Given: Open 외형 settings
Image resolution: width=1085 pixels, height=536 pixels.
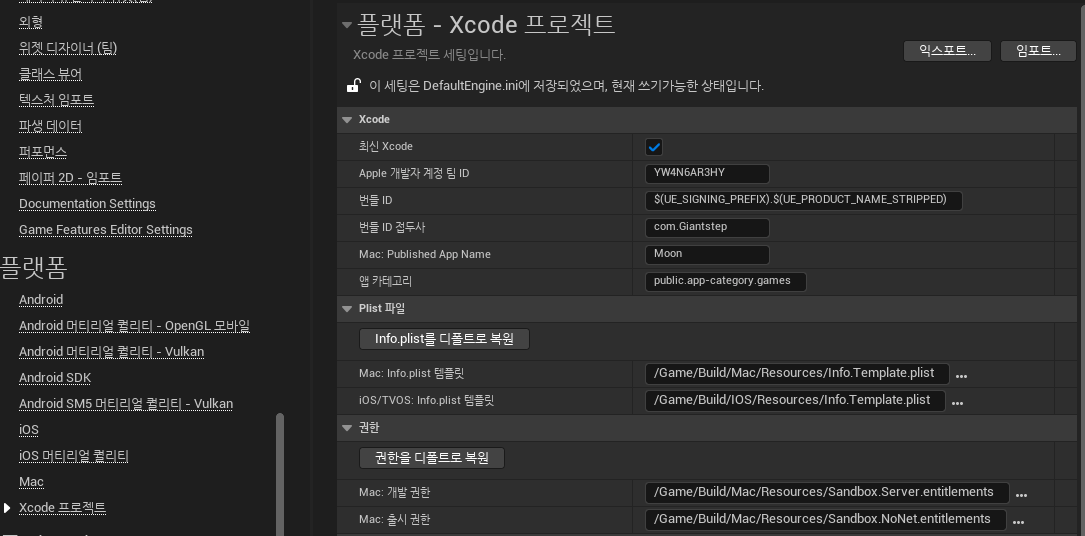Looking at the screenshot, I should pyautogui.click(x=31, y=22).
